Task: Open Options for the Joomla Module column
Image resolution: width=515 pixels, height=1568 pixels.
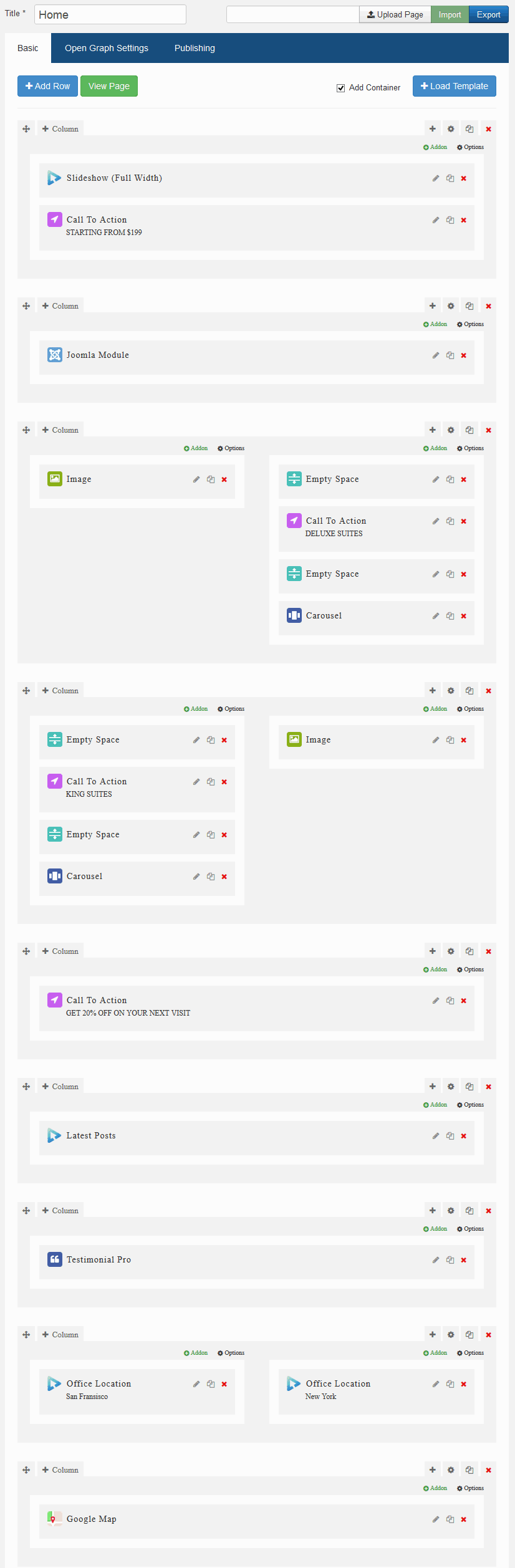Action: (x=470, y=324)
